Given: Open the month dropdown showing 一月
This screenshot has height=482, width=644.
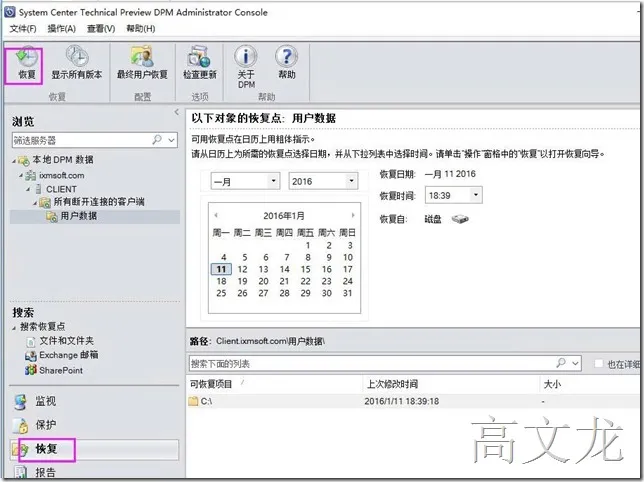Looking at the screenshot, I should 273,181.
